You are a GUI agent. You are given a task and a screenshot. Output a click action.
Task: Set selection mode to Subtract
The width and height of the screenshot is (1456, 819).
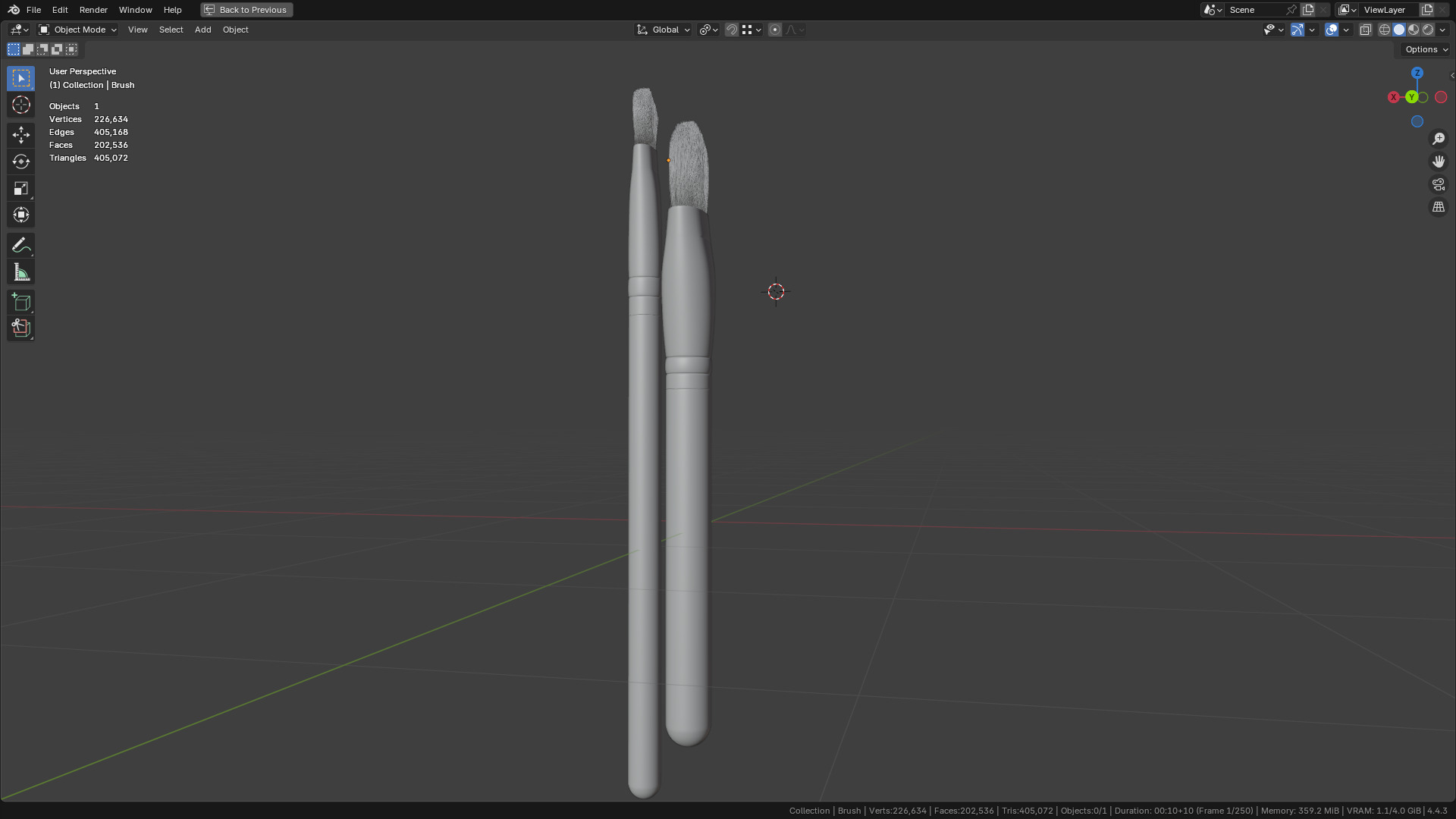tap(42, 49)
